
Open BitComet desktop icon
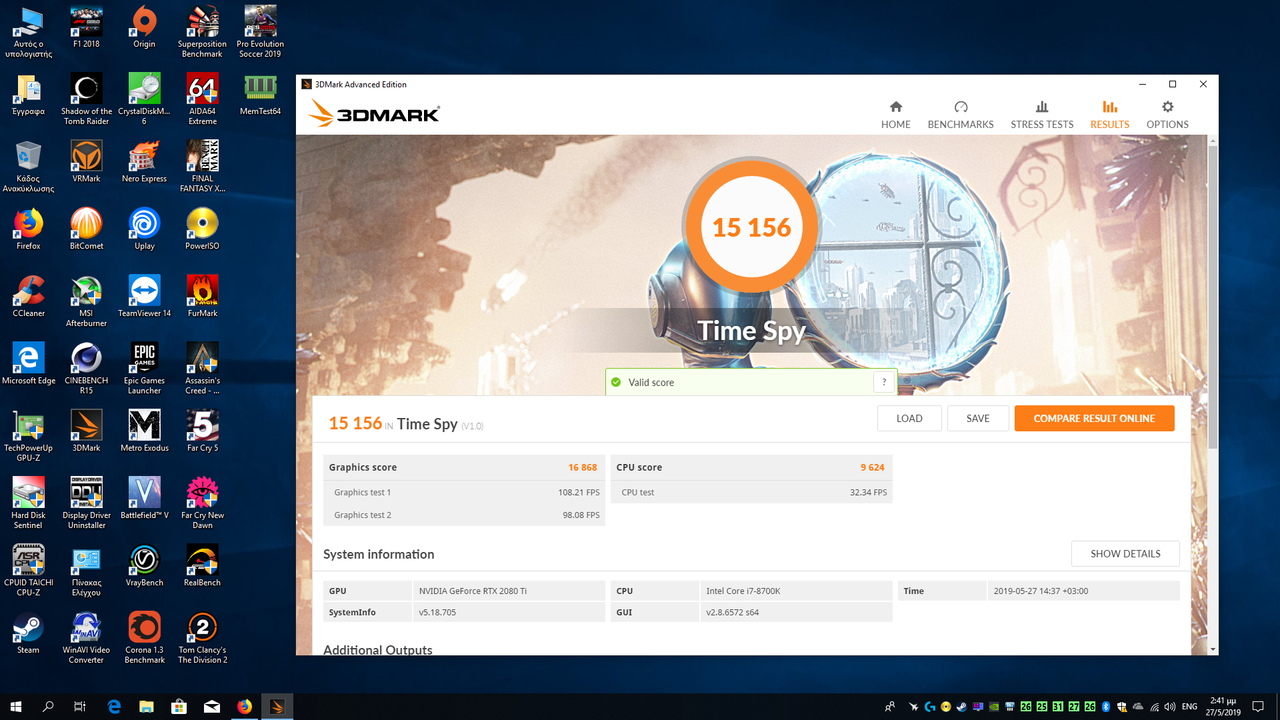pyautogui.click(x=86, y=228)
